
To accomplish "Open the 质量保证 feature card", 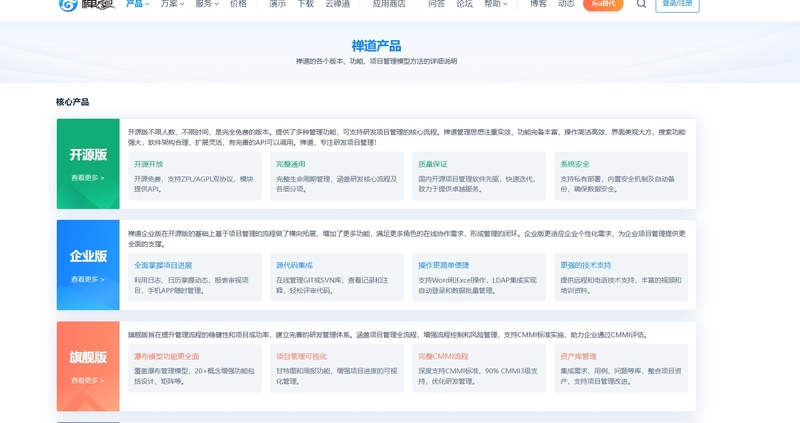I will click(479, 176).
